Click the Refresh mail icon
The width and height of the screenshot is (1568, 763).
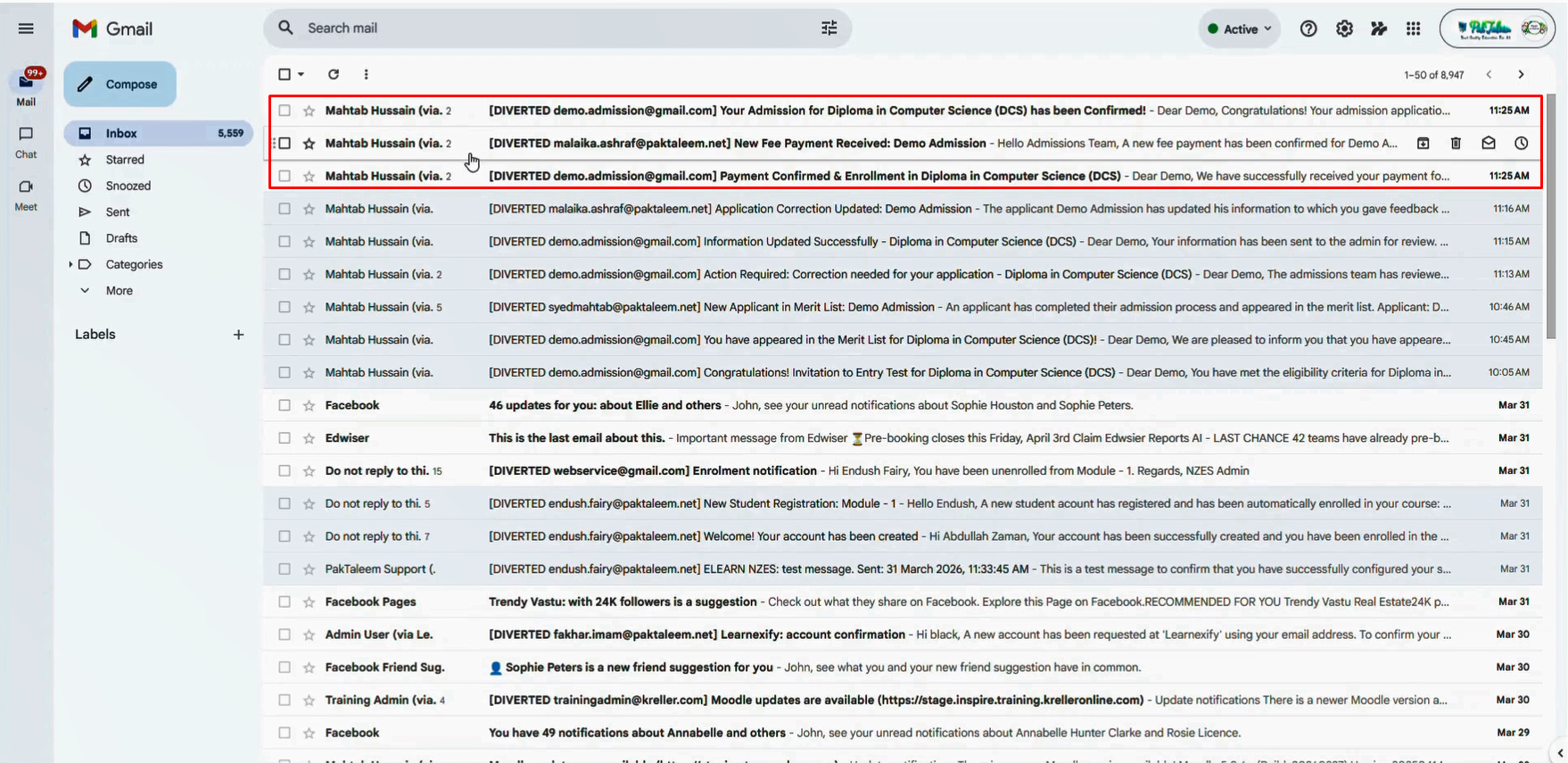334,74
